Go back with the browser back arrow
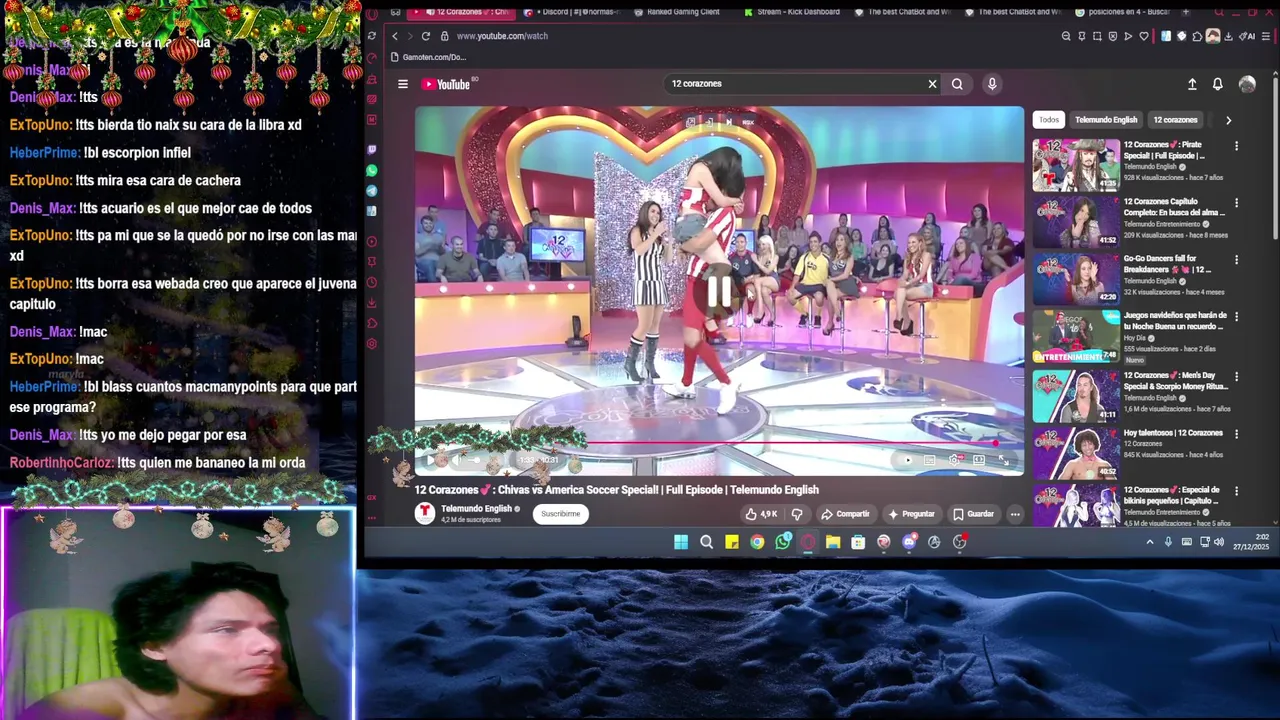This screenshot has width=1280, height=720. [x=394, y=36]
